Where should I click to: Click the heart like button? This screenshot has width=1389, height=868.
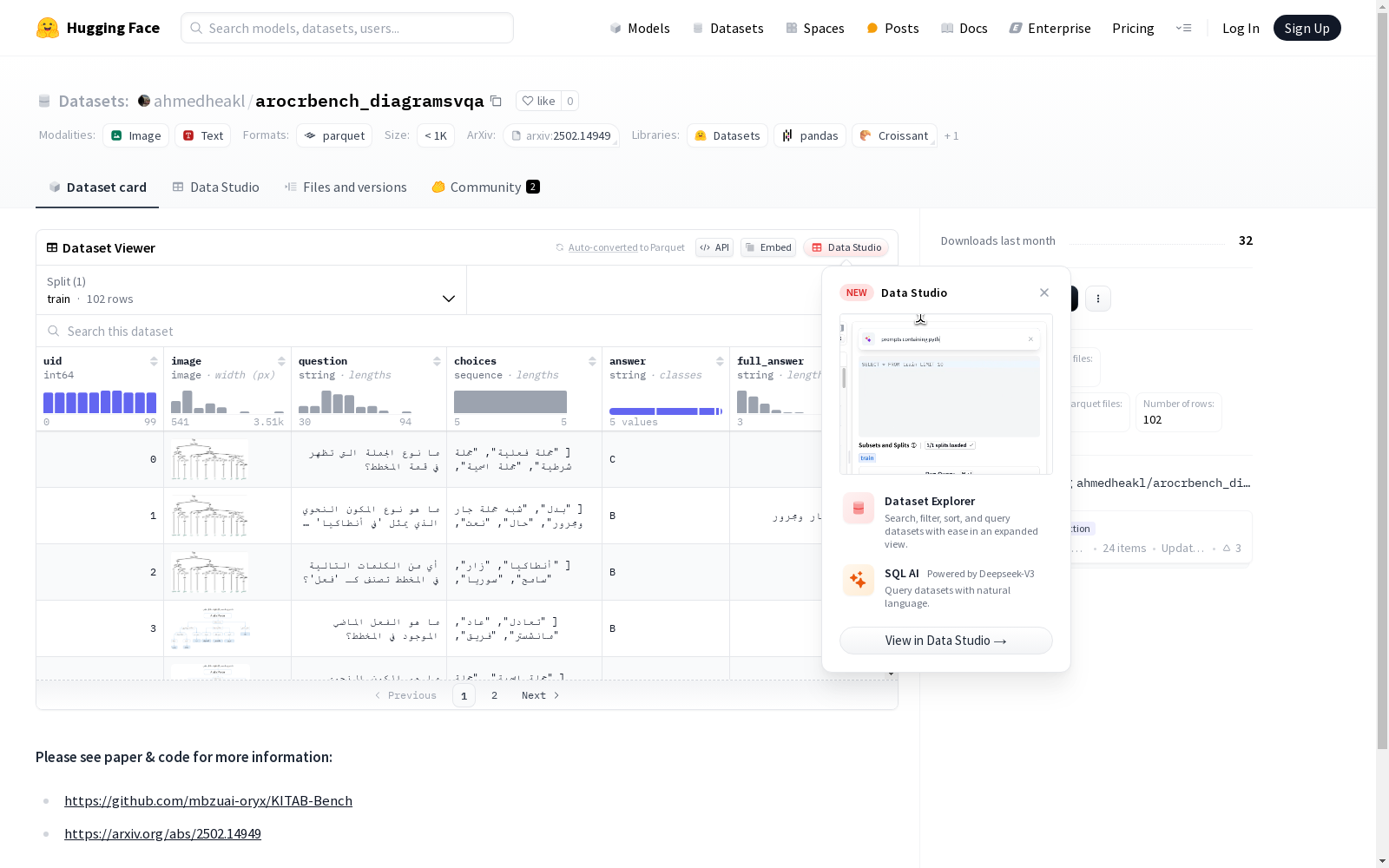pos(538,101)
